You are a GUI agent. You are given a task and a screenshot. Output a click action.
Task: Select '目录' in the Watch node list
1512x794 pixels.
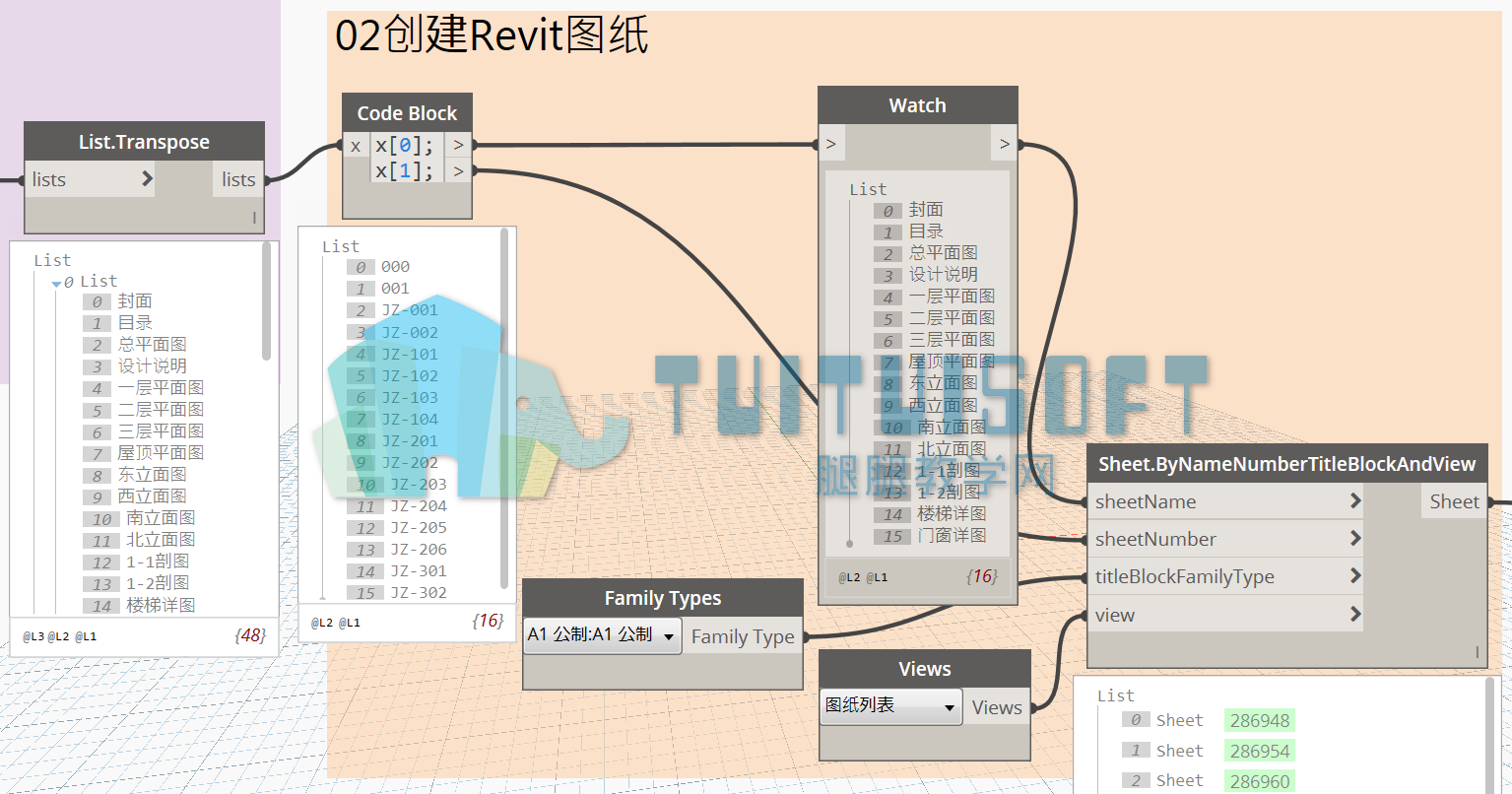point(926,231)
